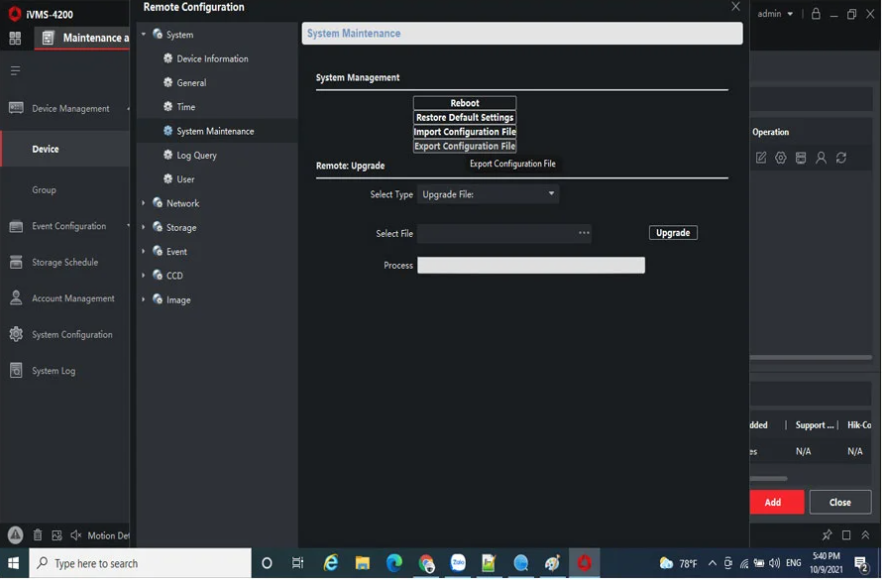Click the Reboot button
882x580 pixels.
[464, 103]
